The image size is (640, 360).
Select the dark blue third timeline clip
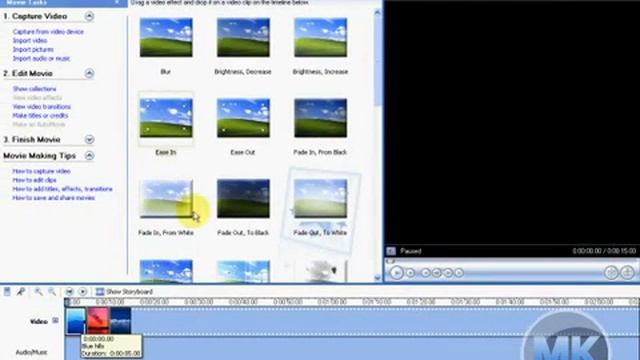coord(121,321)
